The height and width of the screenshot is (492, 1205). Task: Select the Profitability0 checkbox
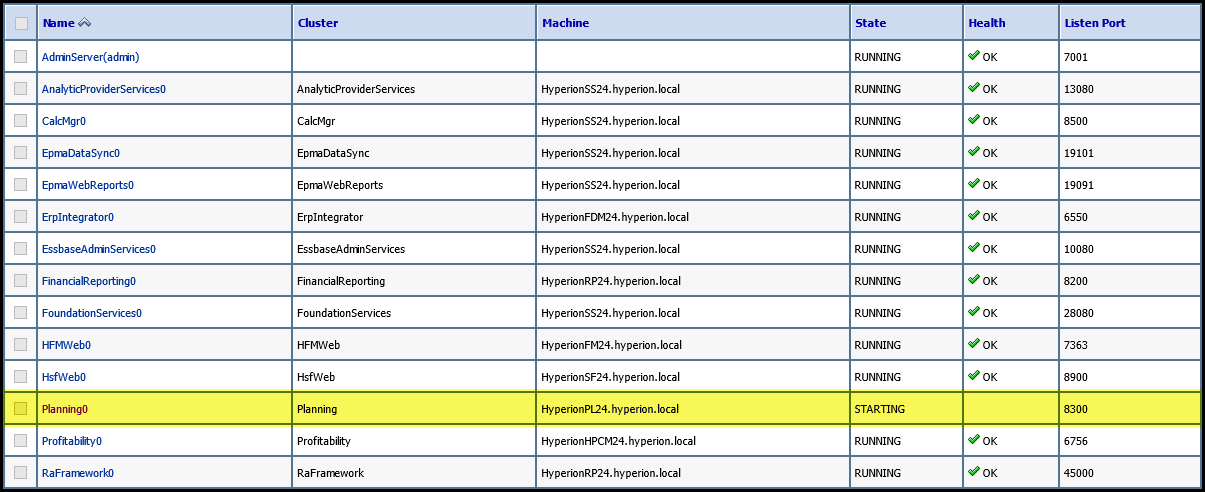(21, 441)
